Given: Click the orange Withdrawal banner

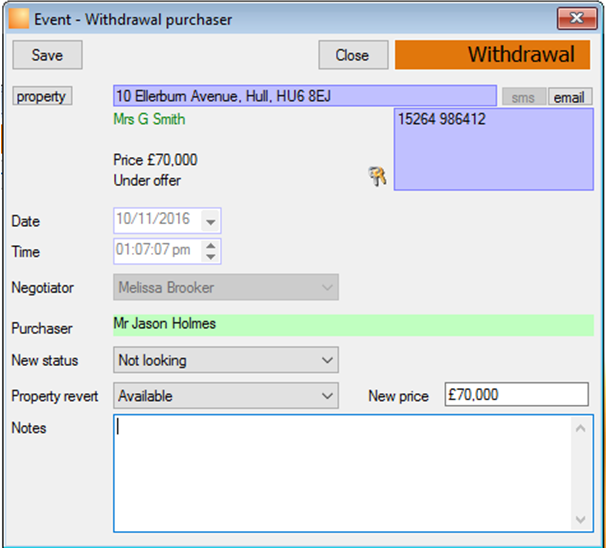Looking at the screenshot, I should click(x=492, y=55).
